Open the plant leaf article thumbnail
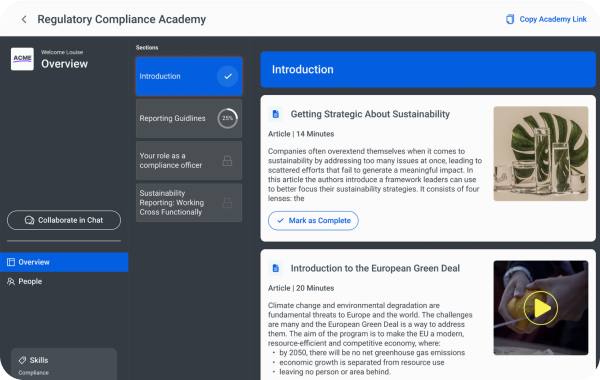This screenshot has width=600, height=380. point(541,153)
